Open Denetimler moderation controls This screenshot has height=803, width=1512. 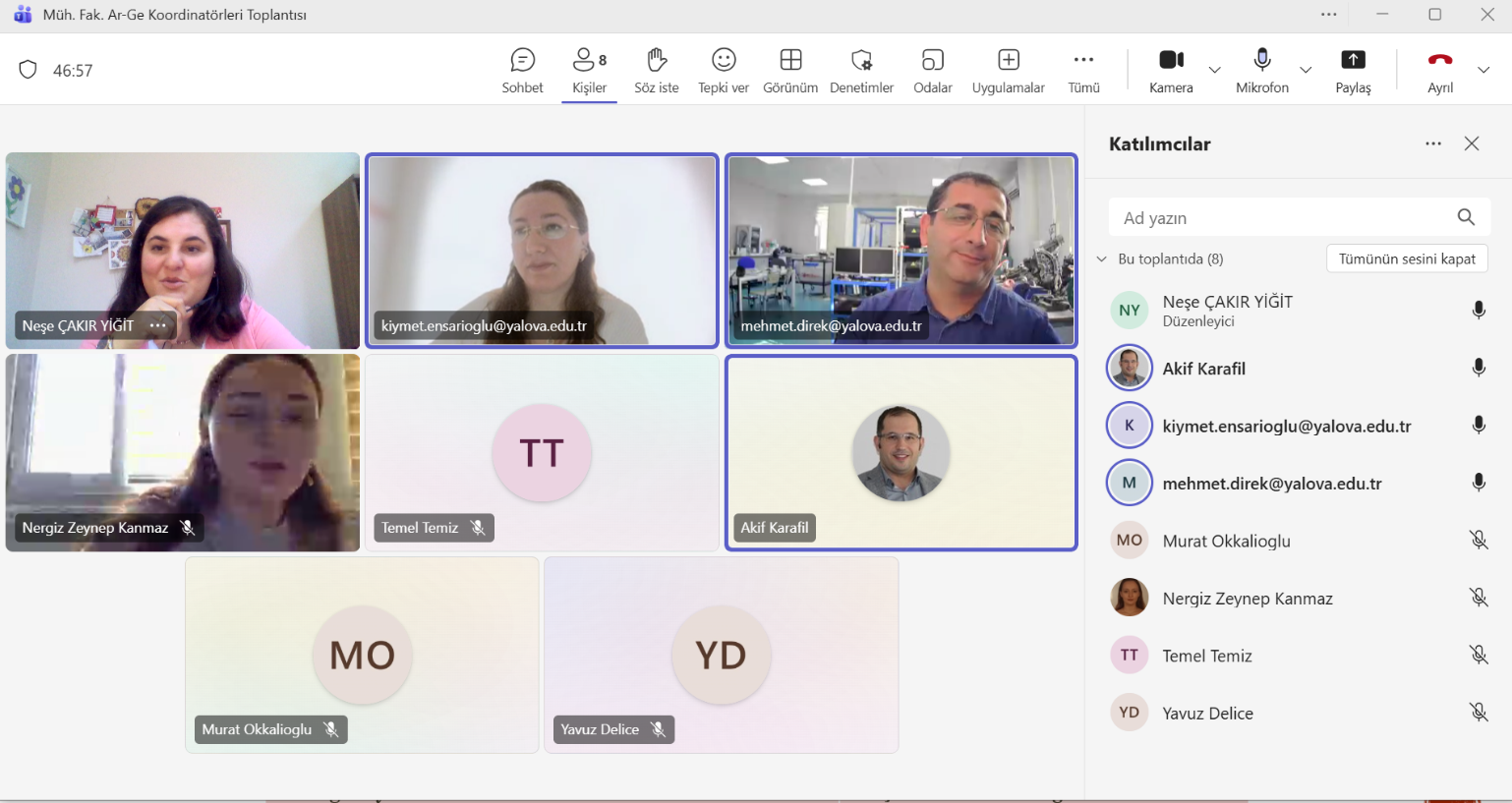861,71
